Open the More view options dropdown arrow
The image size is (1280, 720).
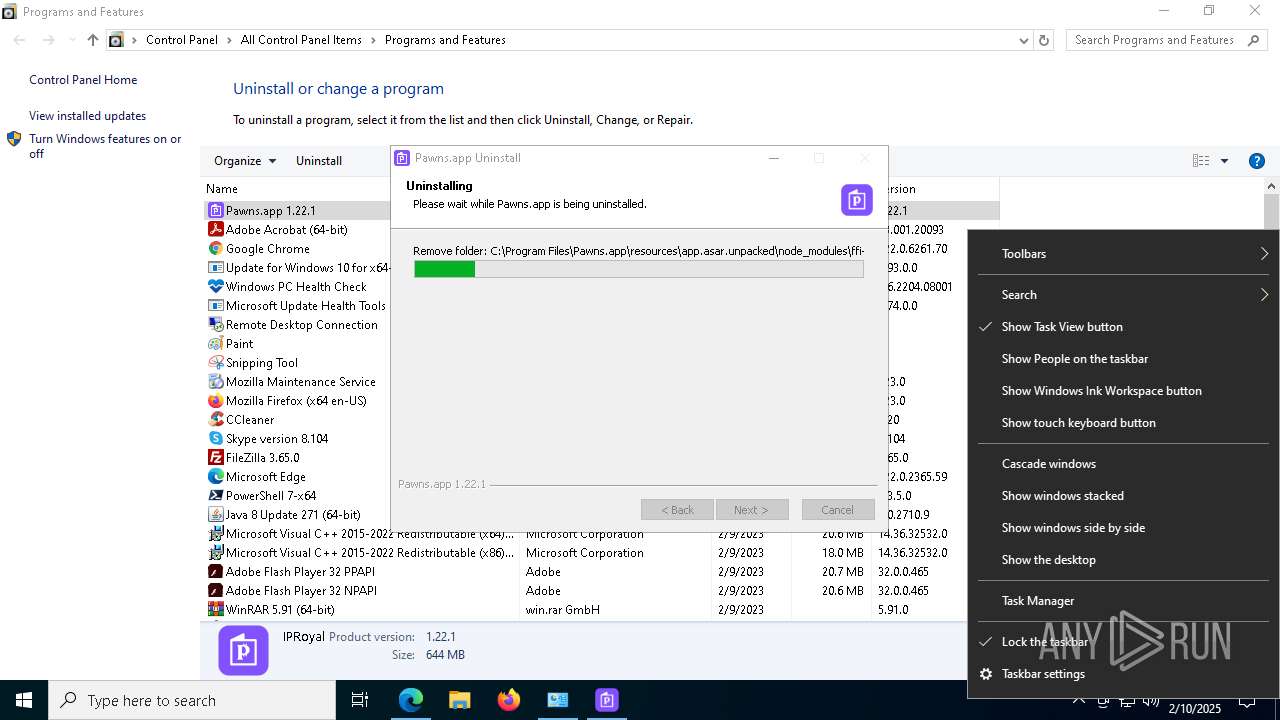click(1224, 161)
